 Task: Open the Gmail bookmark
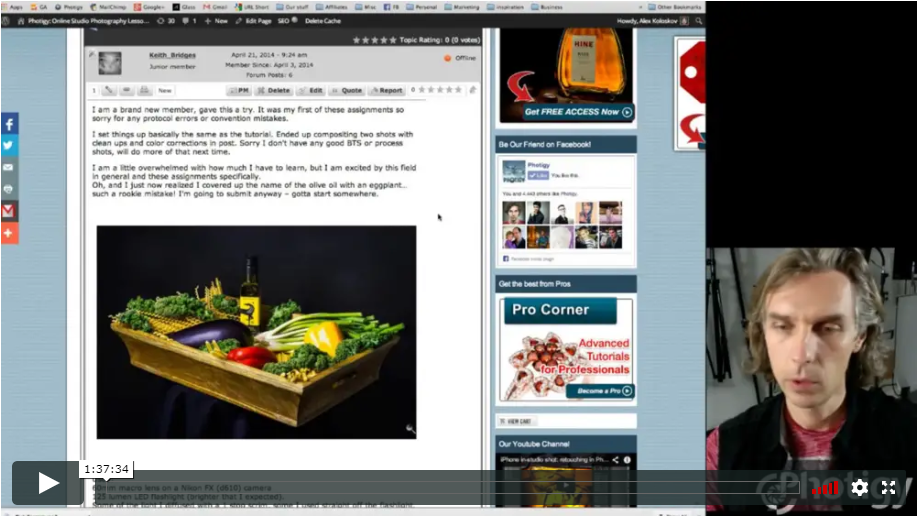point(216,7)
